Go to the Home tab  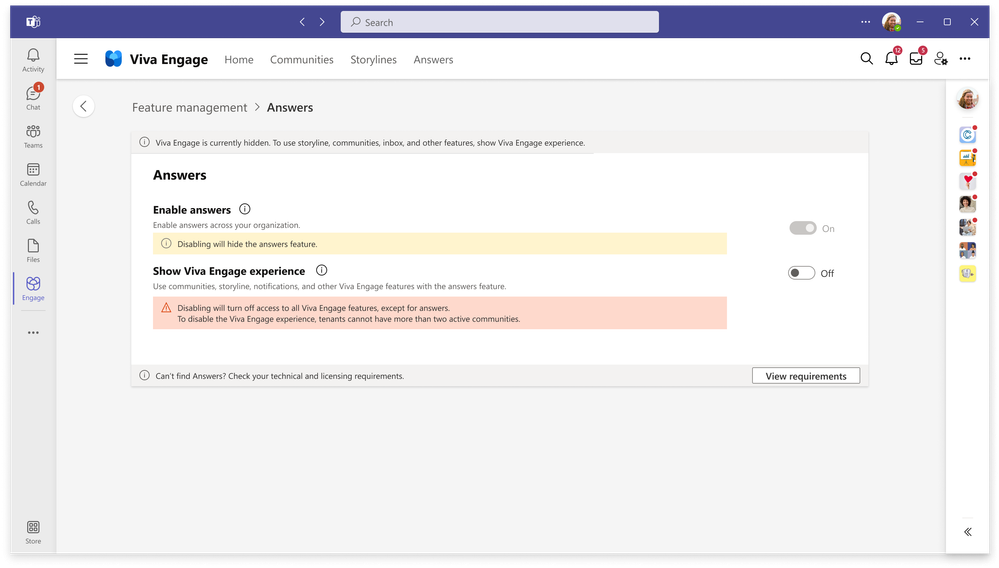click(x=239, y=59)
